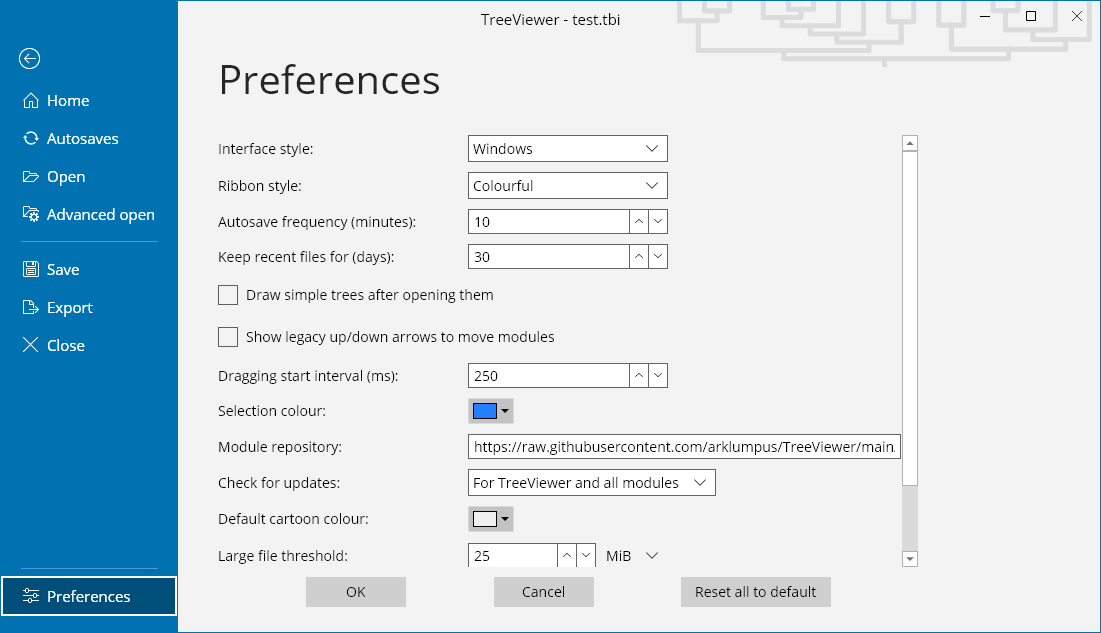The width and height of the screenshot is (1101, 633).
Task: Toggle Show legacy up/down arrows checkbox
Action: pyautogui.click(x=228, y=337)
